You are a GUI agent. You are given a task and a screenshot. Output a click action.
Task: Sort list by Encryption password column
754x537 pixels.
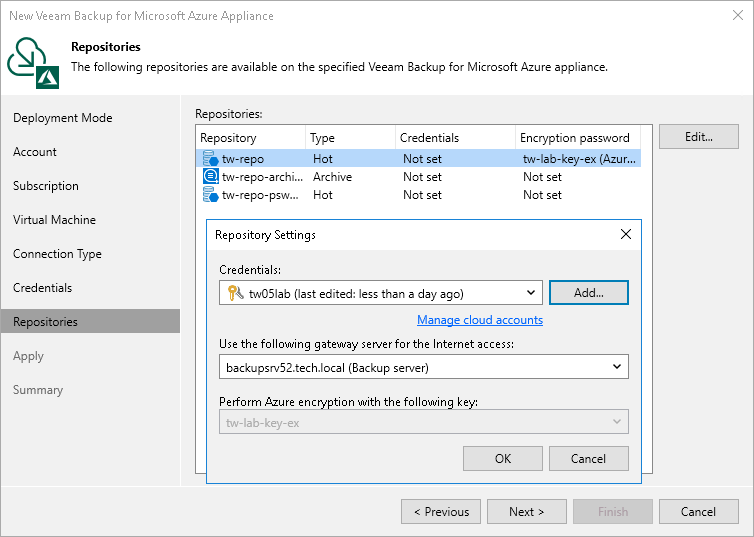tap(575, 138)
